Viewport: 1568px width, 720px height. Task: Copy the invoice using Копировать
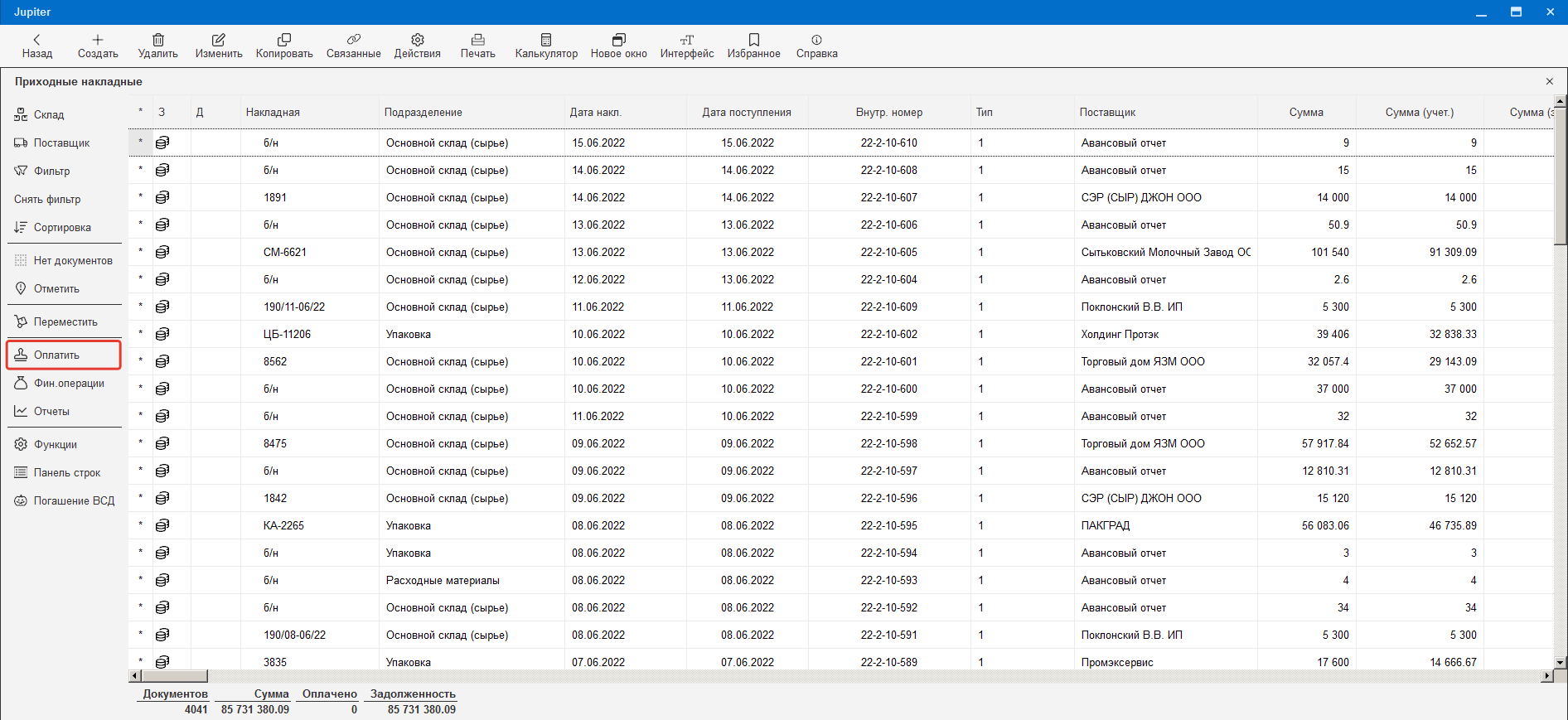(284, 46)
